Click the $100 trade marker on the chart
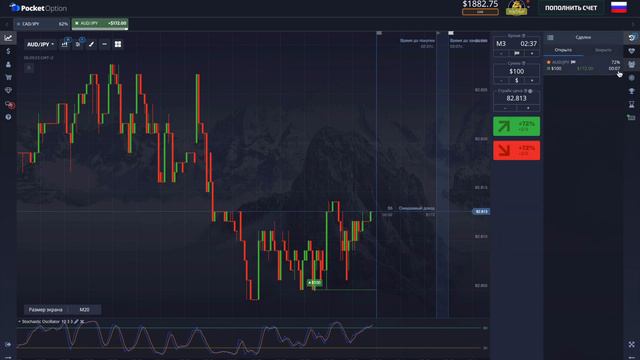Image resolution: width=640 pixels, height=360 pixels. [314, 282]
